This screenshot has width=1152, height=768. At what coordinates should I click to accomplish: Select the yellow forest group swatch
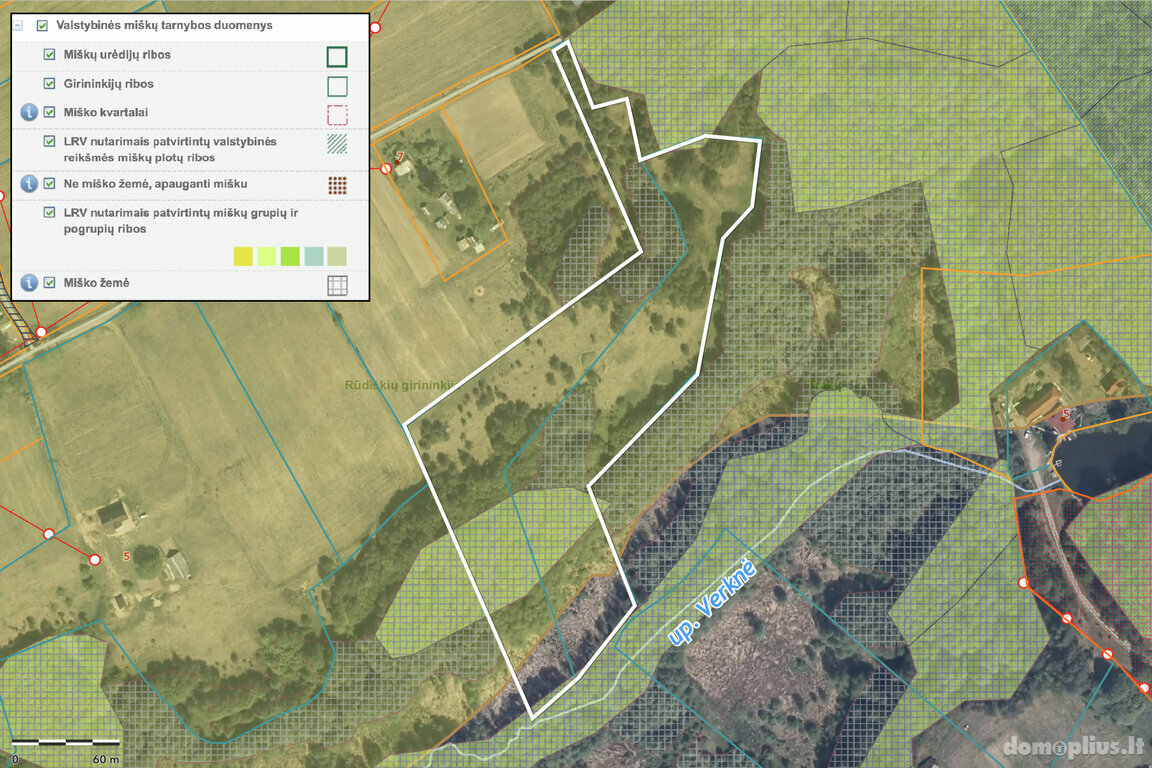(243, 256)
